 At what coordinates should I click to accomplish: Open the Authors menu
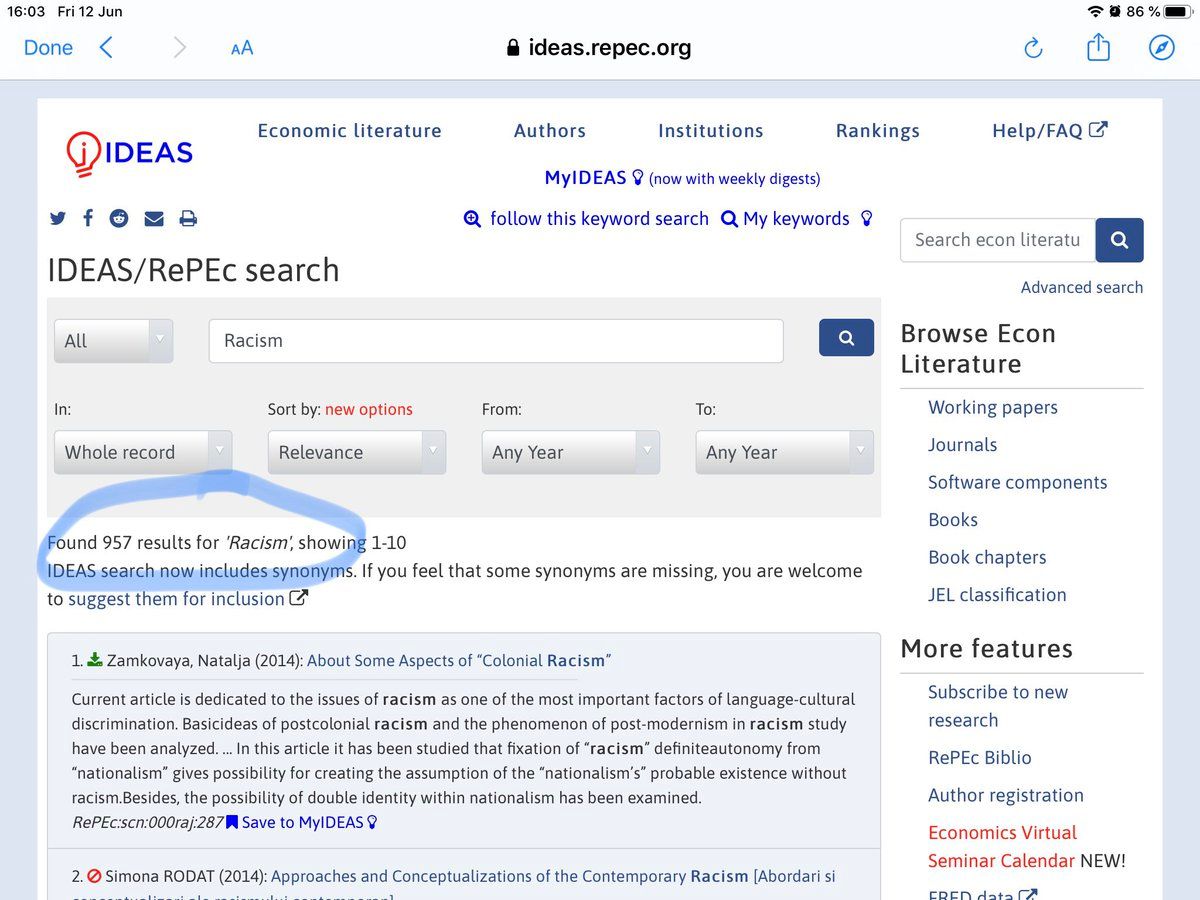(549, 131)
